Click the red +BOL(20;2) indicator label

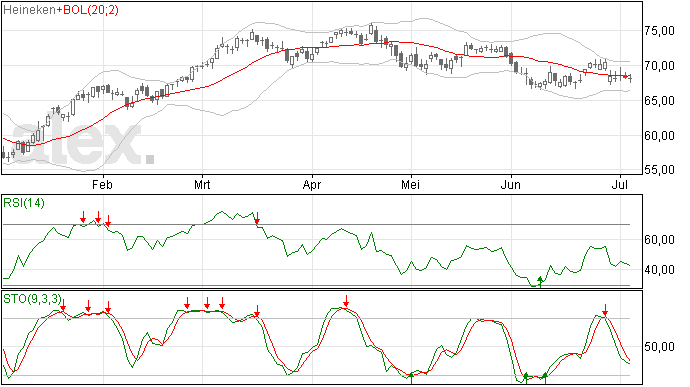[x=87, y=10]
